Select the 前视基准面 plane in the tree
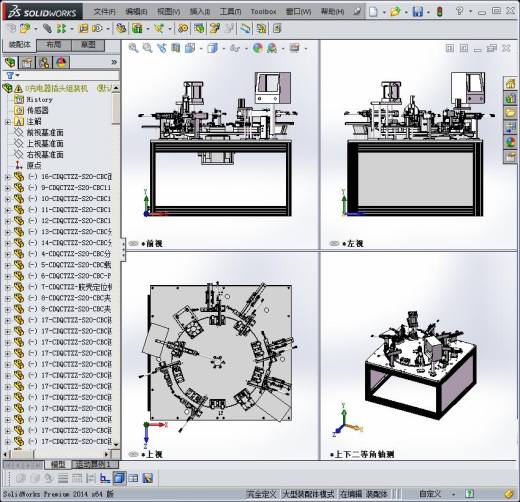Screen dimensions: 520x502 45,133
